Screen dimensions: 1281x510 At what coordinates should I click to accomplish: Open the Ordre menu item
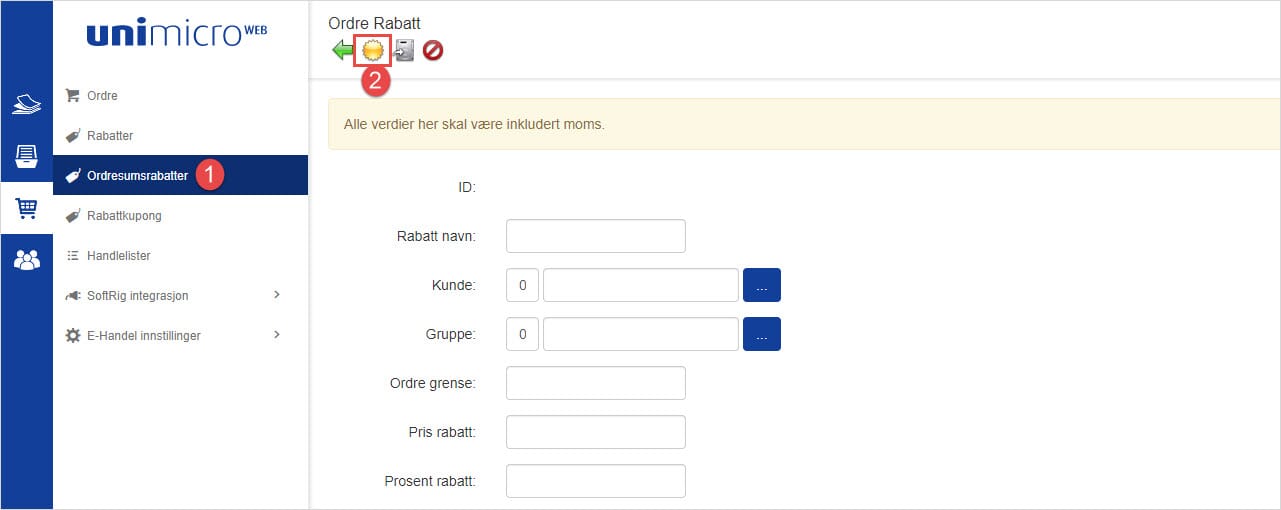102,96
